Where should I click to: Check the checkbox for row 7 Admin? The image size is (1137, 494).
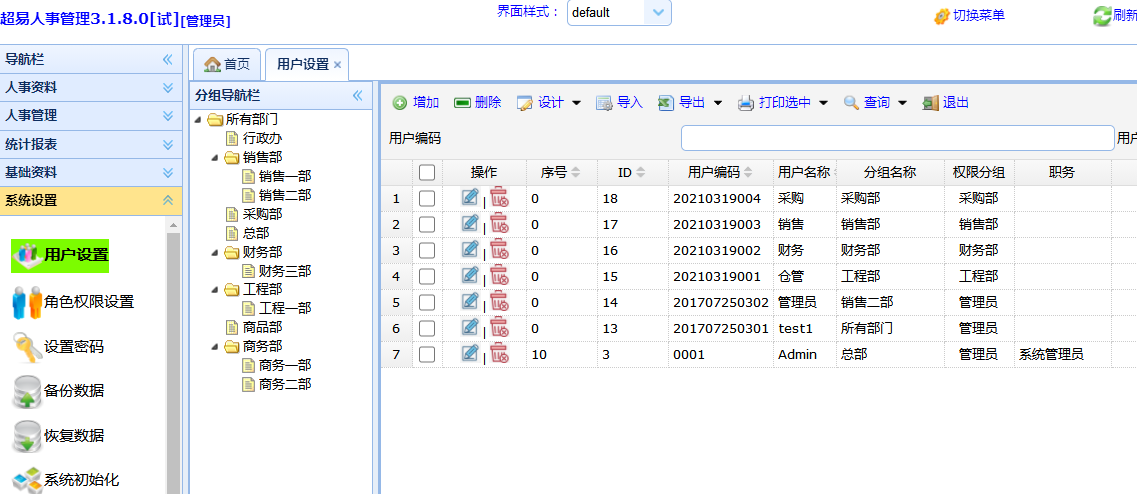tap(427, 354)
